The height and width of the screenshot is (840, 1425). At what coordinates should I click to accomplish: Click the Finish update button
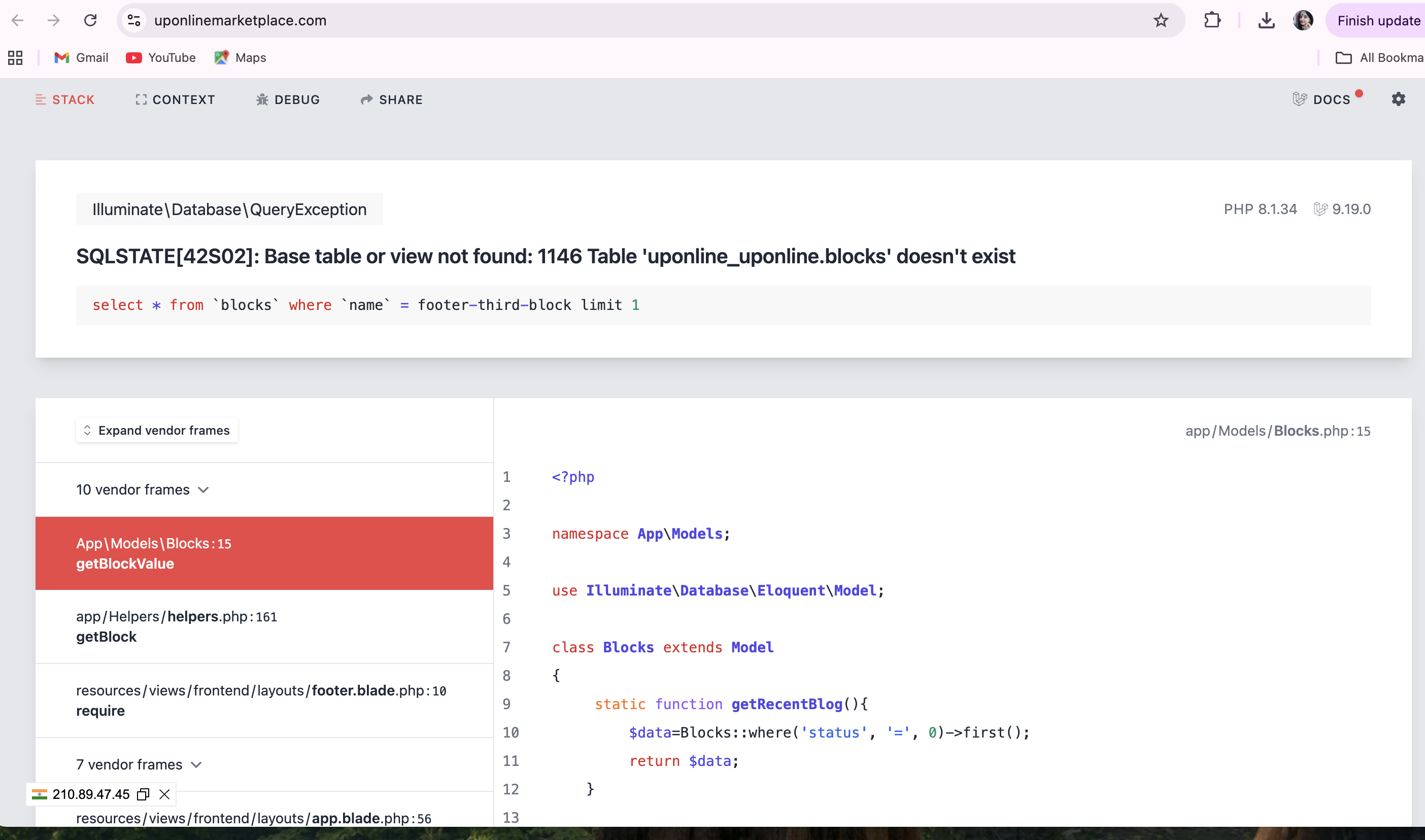(x=1377, y=20)
